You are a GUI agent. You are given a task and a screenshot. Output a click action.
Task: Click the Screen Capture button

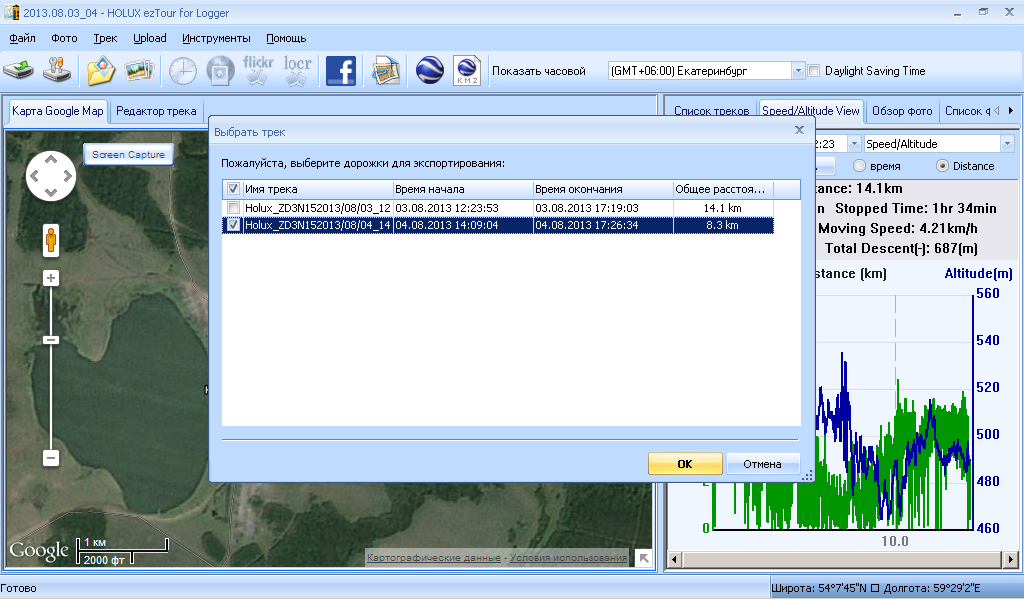[129, 154]
